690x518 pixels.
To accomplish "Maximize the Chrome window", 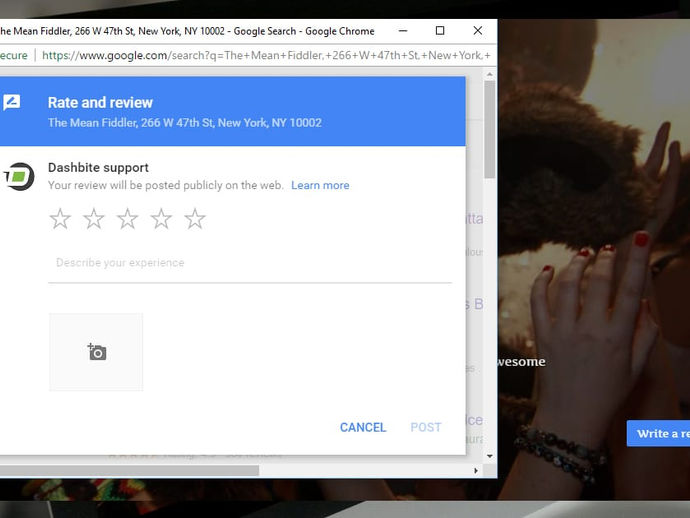I will (440, 30).
